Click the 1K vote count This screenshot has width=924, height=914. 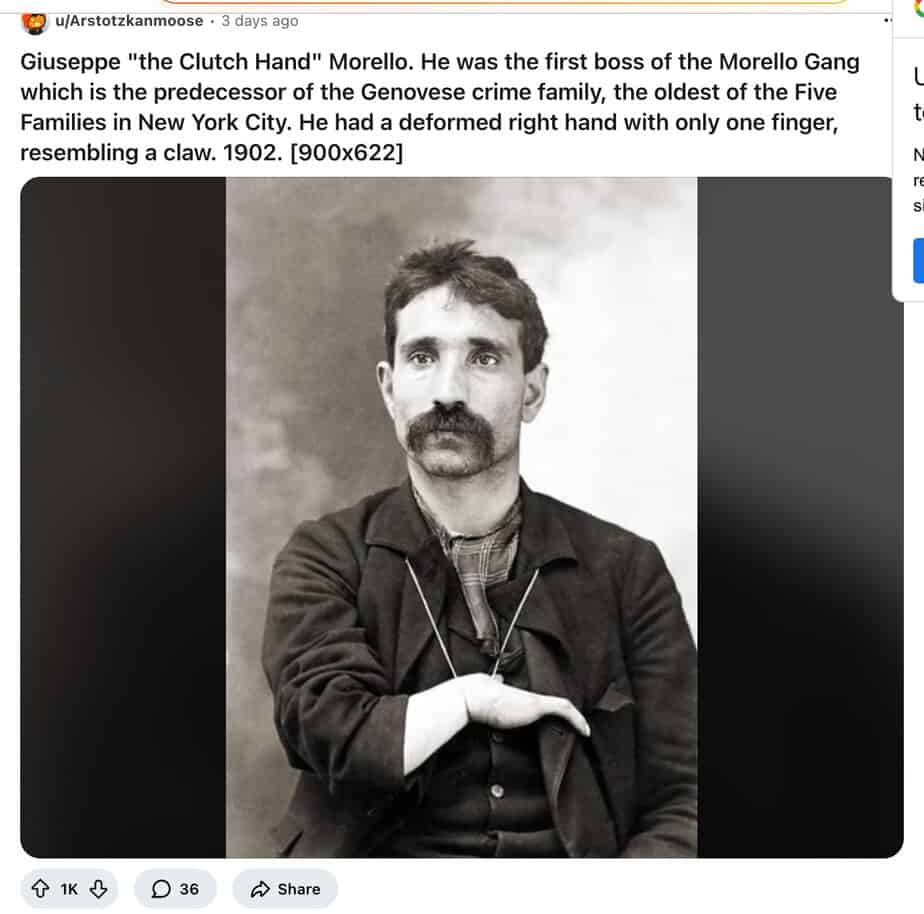(69, 889)
